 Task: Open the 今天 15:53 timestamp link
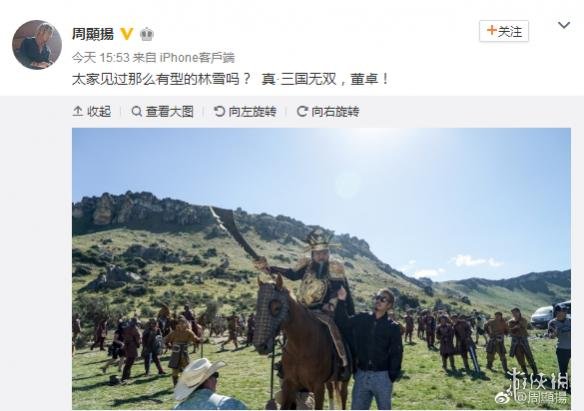(101, 58)
